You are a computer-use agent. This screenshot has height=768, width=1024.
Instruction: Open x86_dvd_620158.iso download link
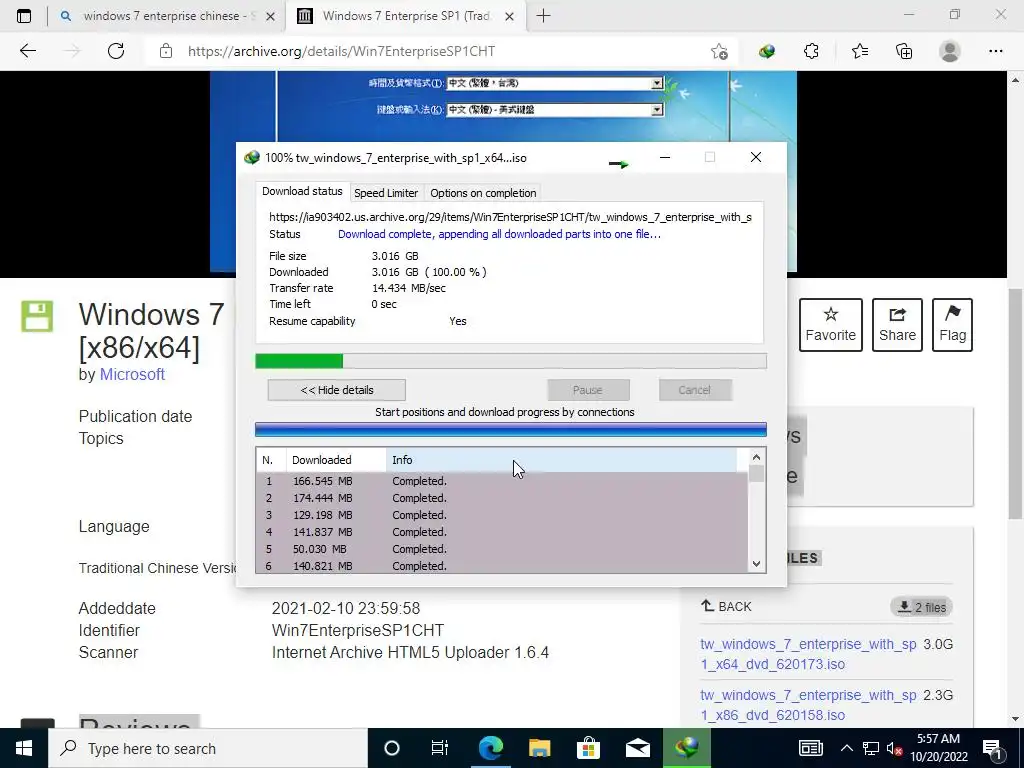point(808,705)
